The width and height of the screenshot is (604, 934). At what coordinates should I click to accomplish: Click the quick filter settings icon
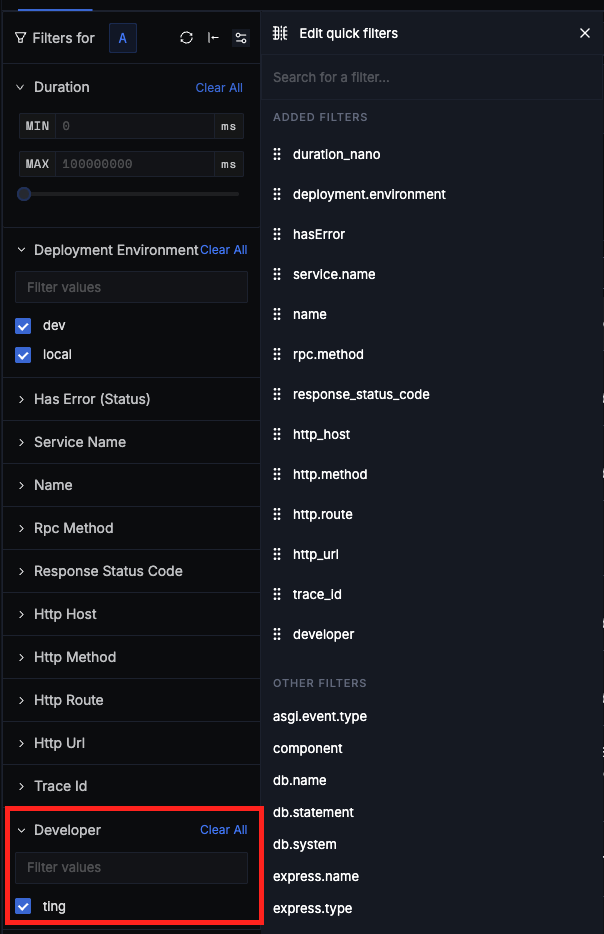pyautogui.click(x=240, y=38)
